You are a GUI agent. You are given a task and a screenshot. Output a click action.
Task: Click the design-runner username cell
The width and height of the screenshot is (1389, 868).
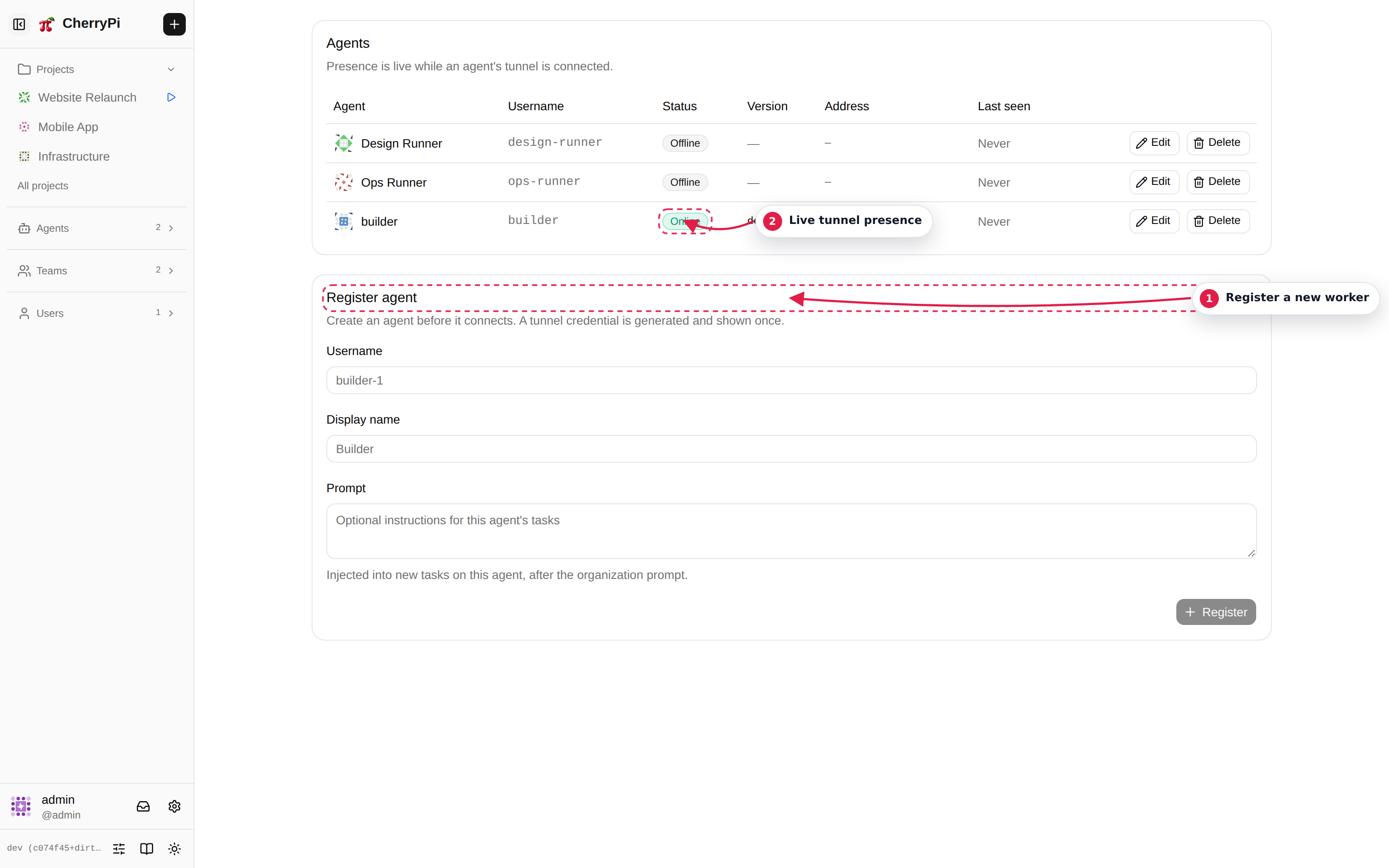[554, 142]
